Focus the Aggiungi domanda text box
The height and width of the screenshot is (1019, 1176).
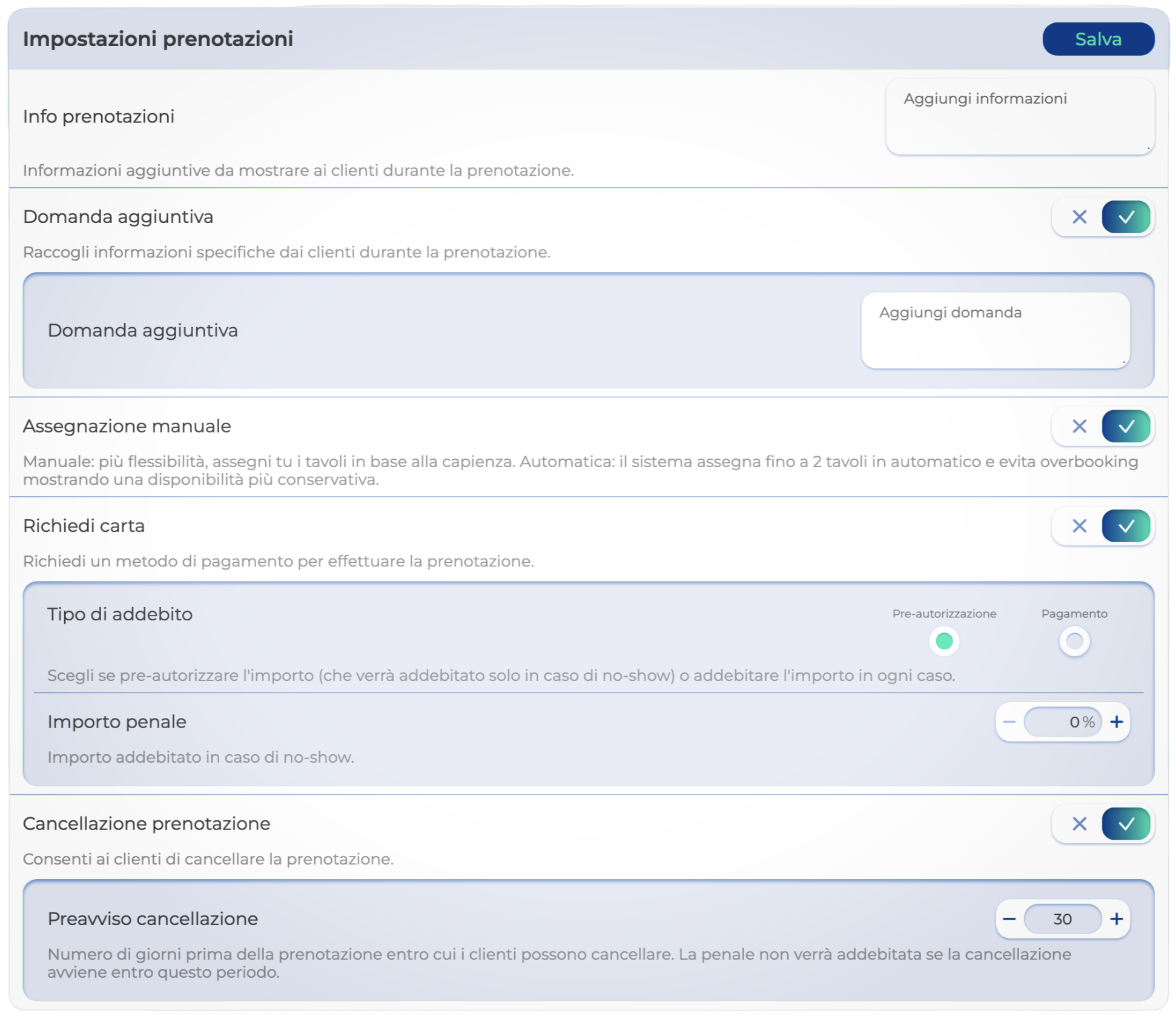995,330
